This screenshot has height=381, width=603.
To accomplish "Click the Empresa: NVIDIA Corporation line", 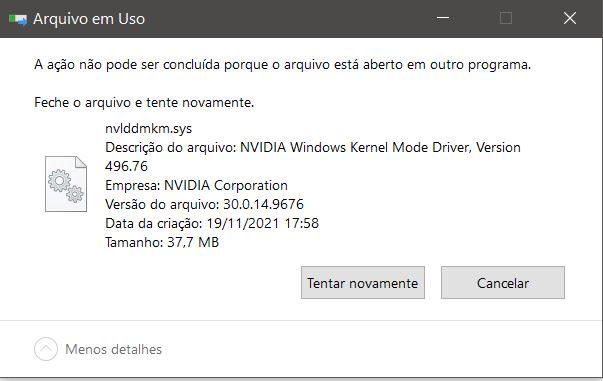I will [x=196, y=185].
